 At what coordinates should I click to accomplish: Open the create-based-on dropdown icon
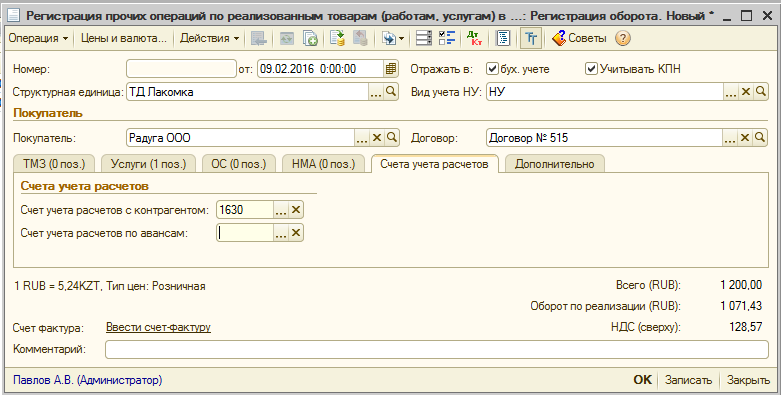coord(392,38)
